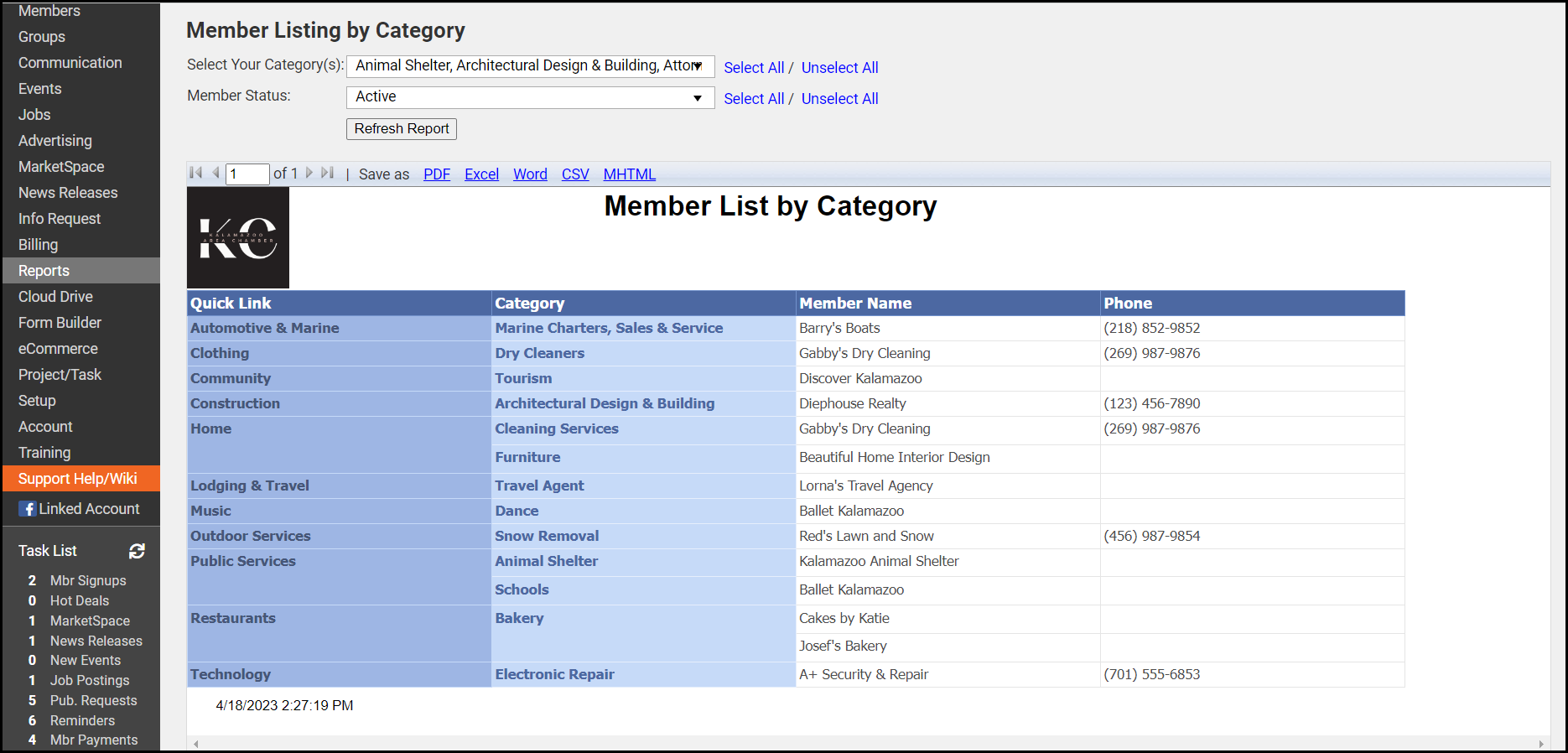Click the Kalamazoo Chamber logo
The height and width of the screenshot is (753, 1568).
(238, 238)
